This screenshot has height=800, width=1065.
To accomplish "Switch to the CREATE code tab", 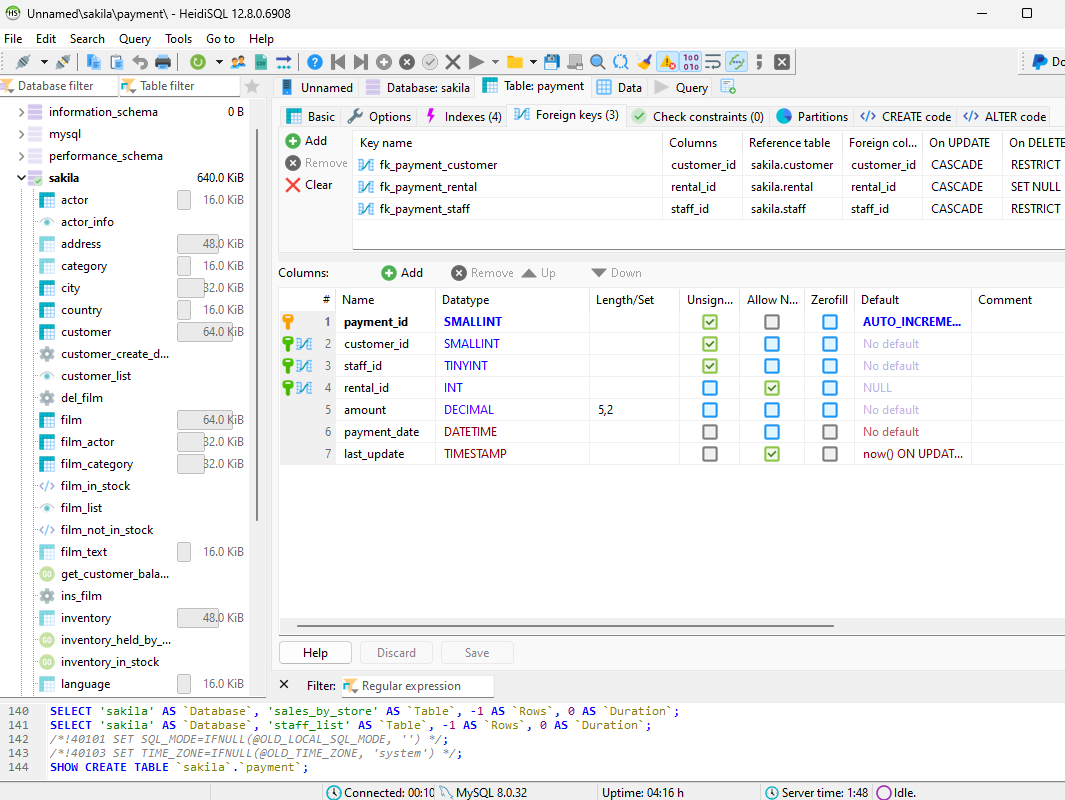I will click(905, 117).
